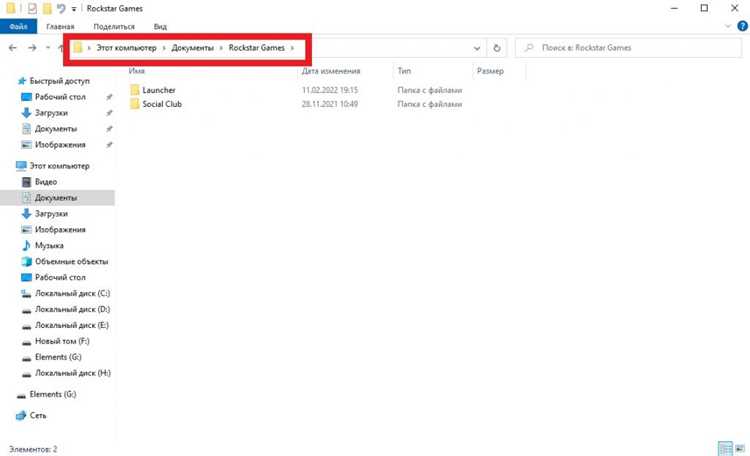
Task: Click the Elements (G:) drive icon below Сеть group
Action: tap(21, 395)
